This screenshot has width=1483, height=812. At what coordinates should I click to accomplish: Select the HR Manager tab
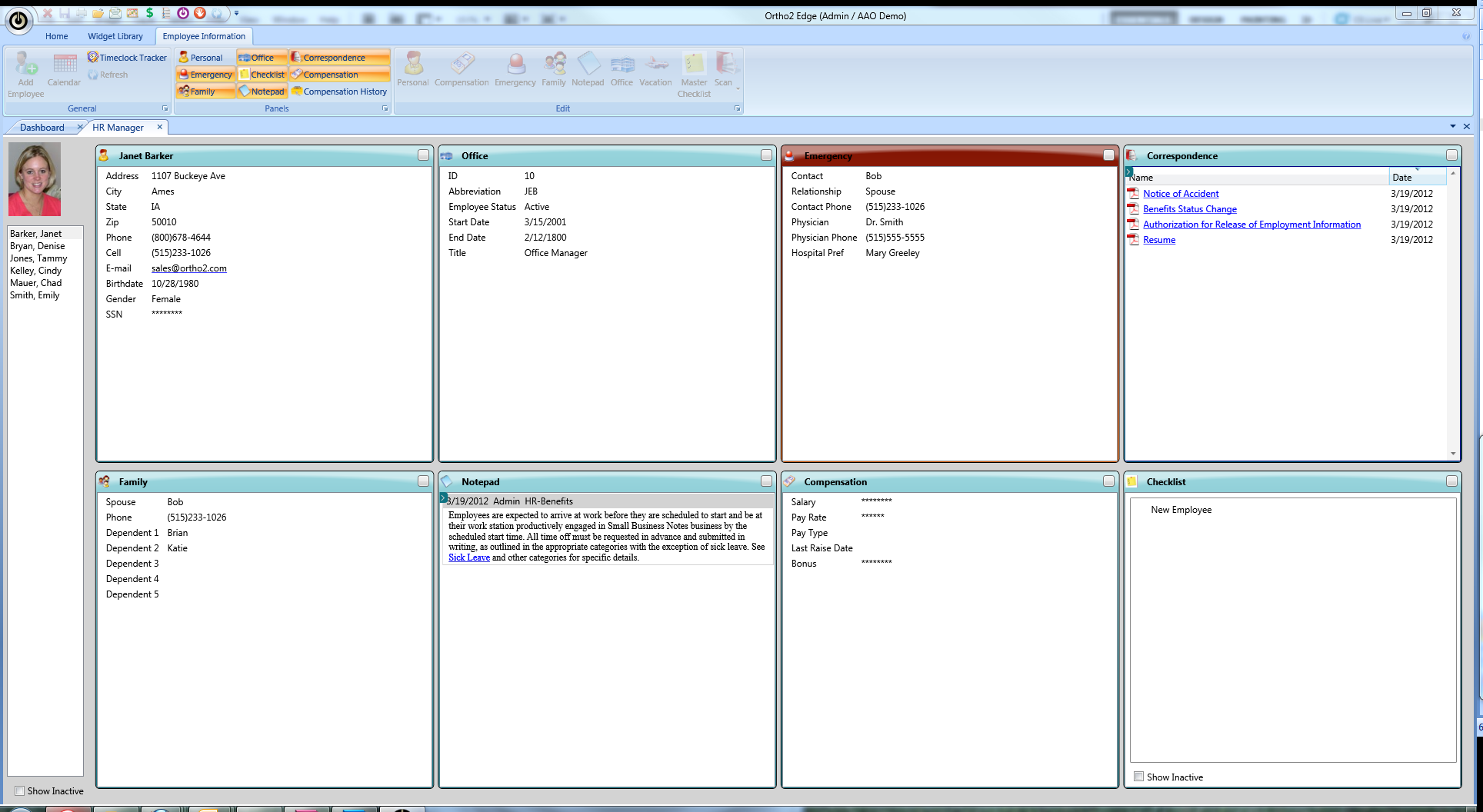pyautogui.click(x=118, y=128)
